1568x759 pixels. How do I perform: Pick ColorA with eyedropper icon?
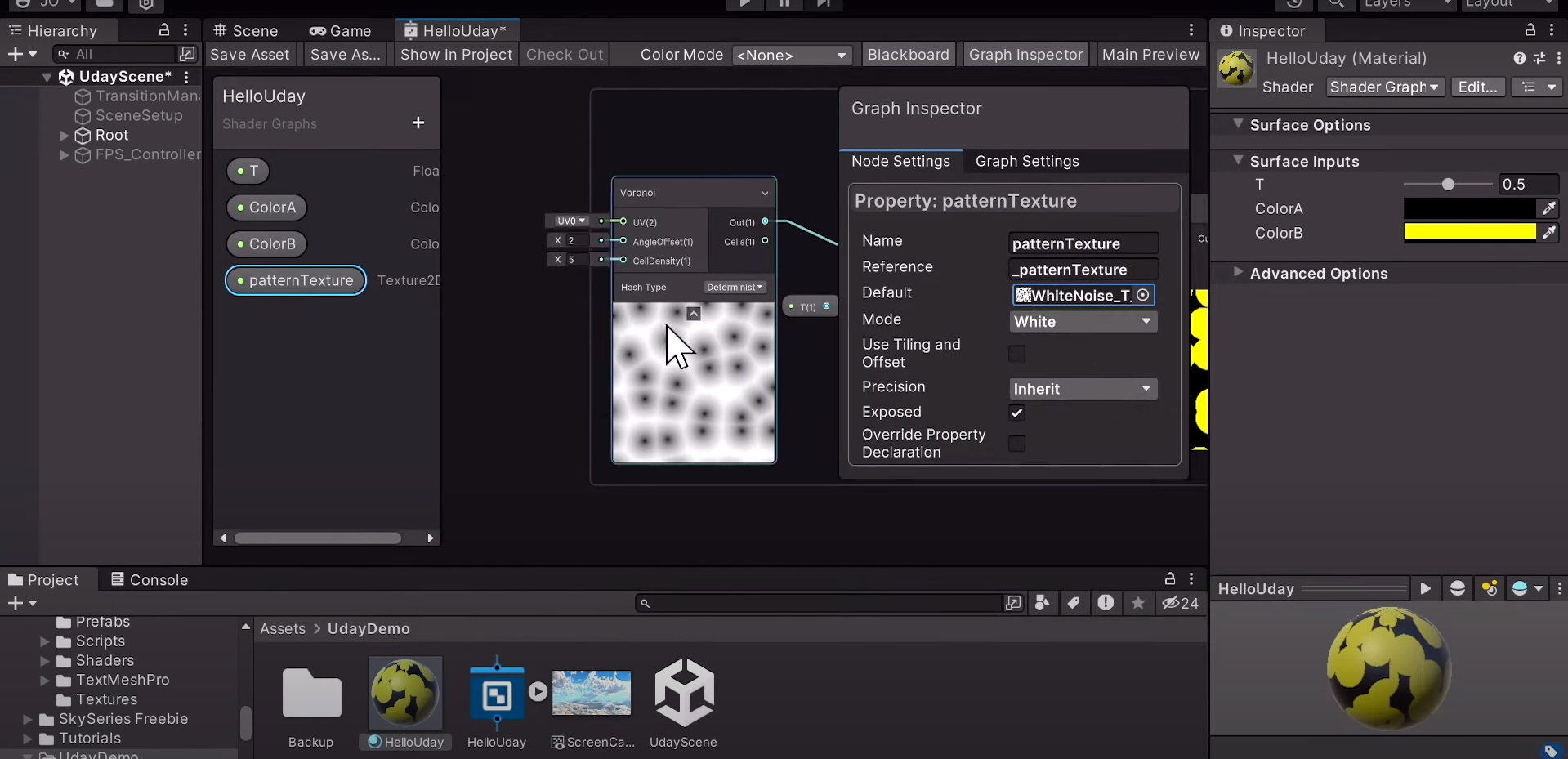pos(1548,208)
